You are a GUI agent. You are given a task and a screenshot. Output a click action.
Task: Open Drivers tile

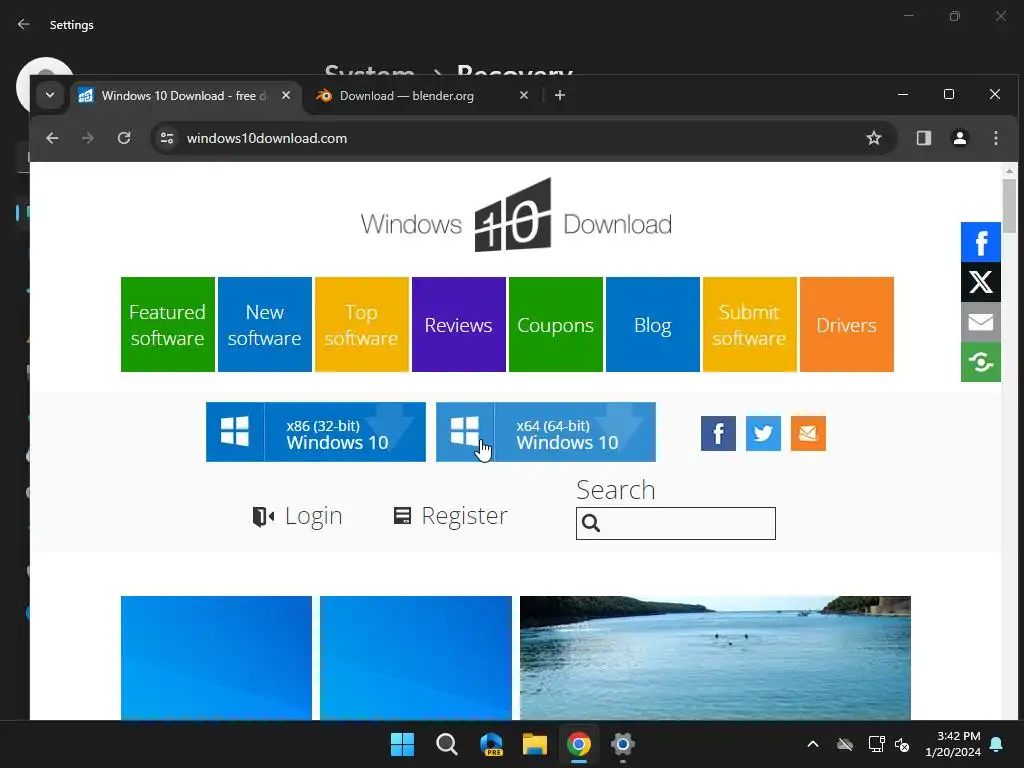tap(846, 325)
